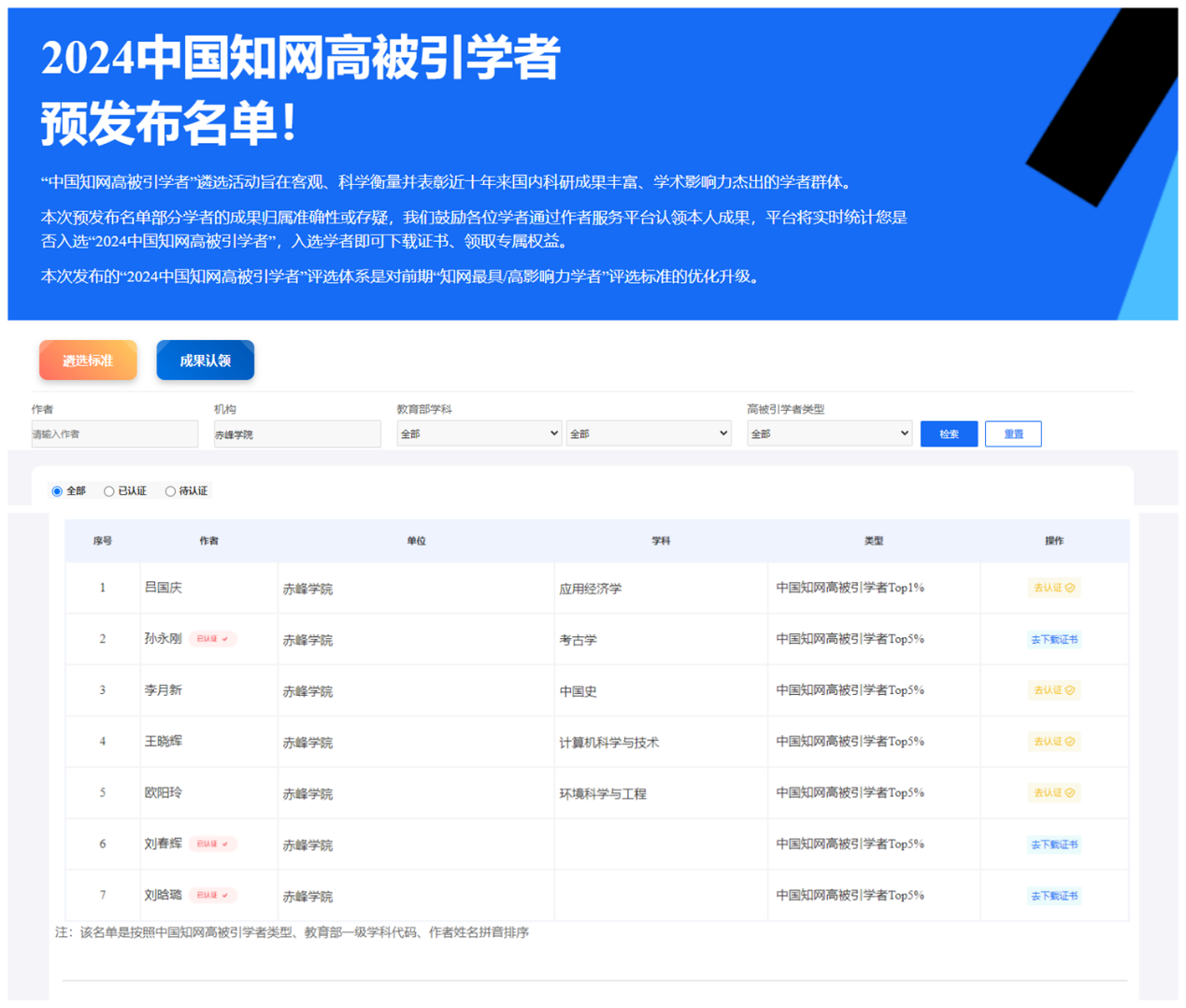The width and height of the screenshot is (1186, 1008).
Task: Click the 重置 reset button
Action: point(1013,433)
